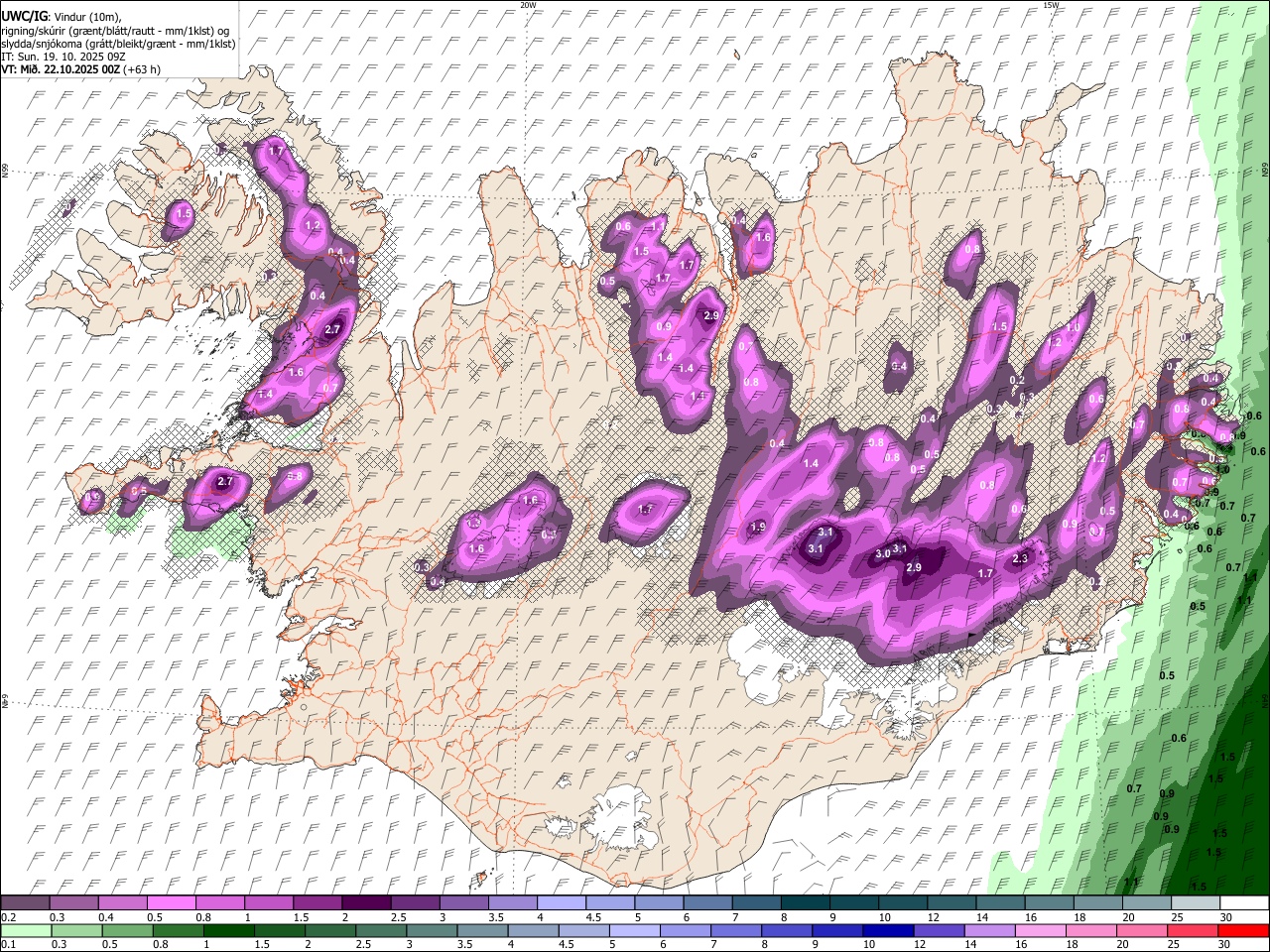Click the pink swatch labeled 16 in bottom row
Viewport: 1270px width, 952px height.
tap(1040, 931)
